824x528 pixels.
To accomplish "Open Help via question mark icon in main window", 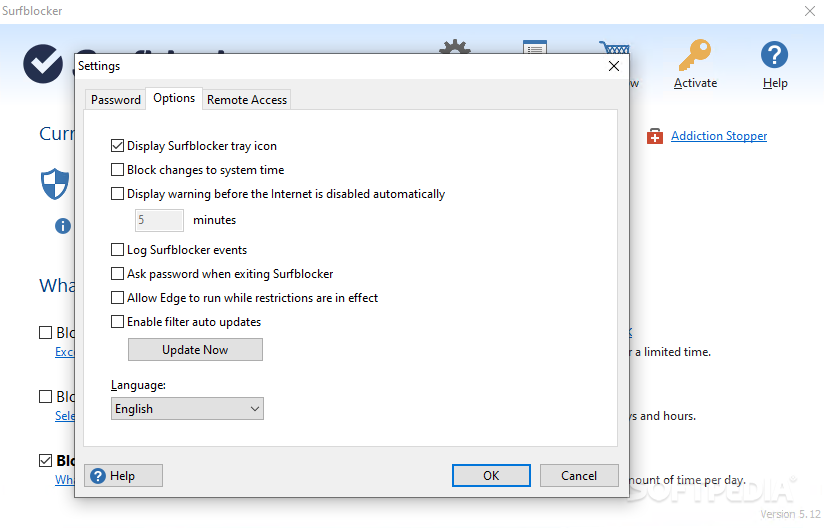I will [x=774, y=55].
